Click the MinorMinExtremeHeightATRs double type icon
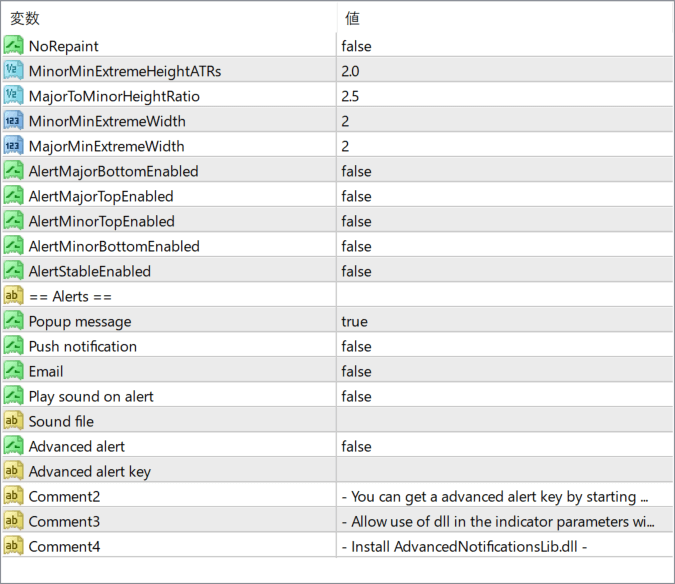This screenshot has width=675, height=584. tap(13, 71)
